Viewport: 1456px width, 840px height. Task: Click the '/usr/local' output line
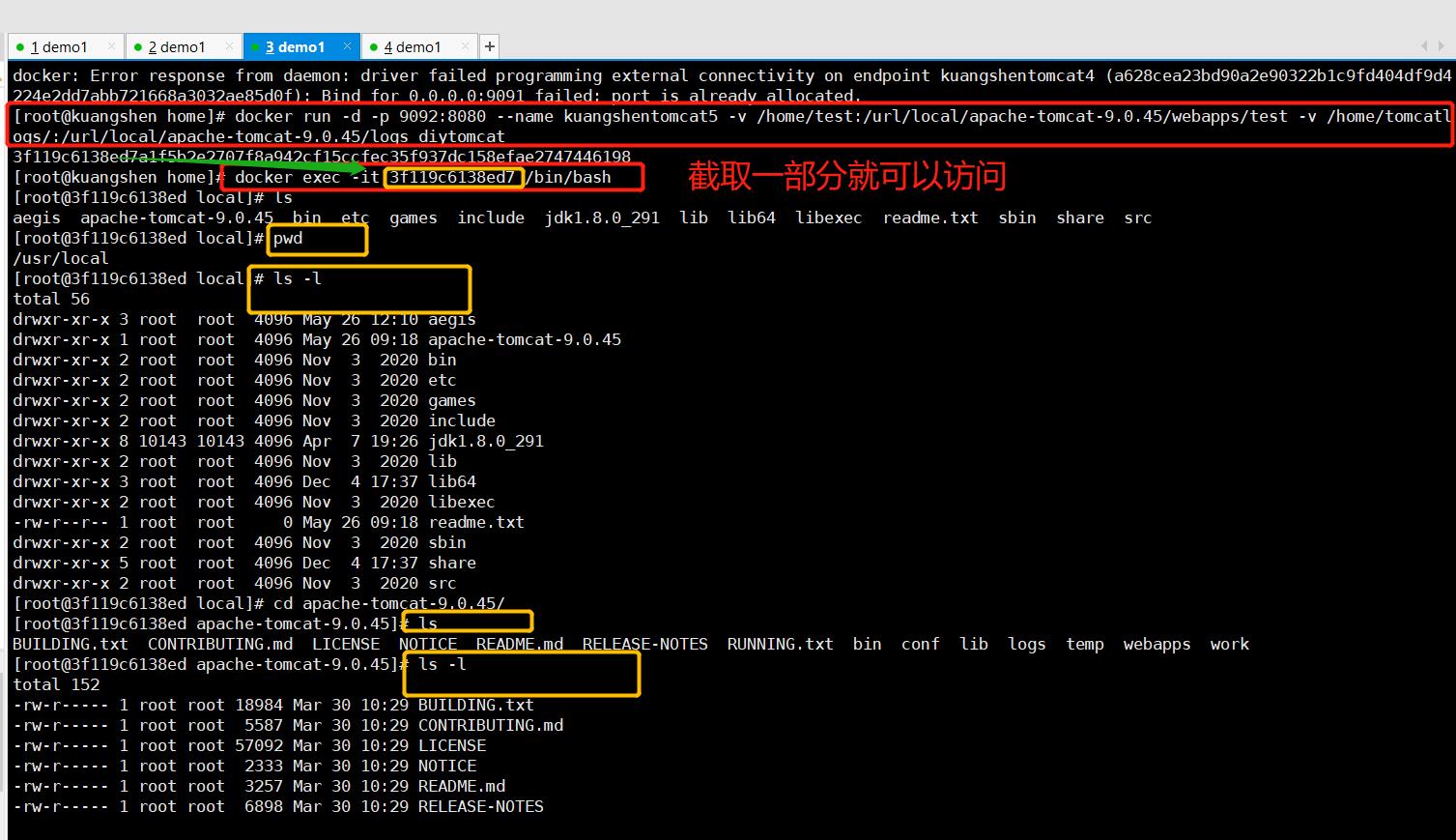61,258
